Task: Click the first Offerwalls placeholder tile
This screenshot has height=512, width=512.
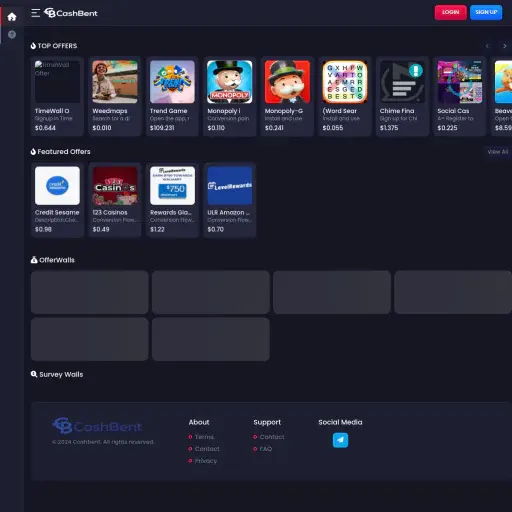Action: point(90,292)
